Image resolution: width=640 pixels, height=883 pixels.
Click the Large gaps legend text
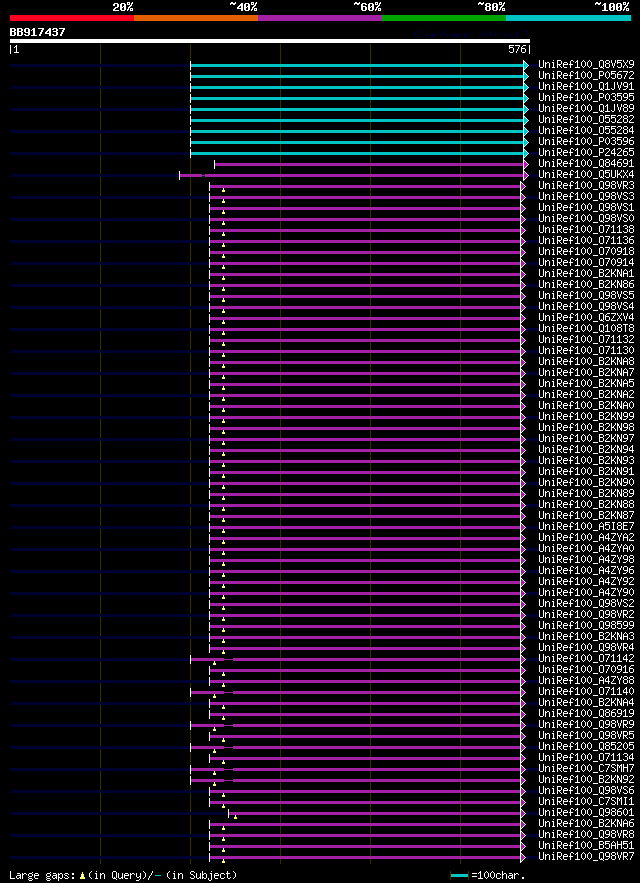pos(43,876)
